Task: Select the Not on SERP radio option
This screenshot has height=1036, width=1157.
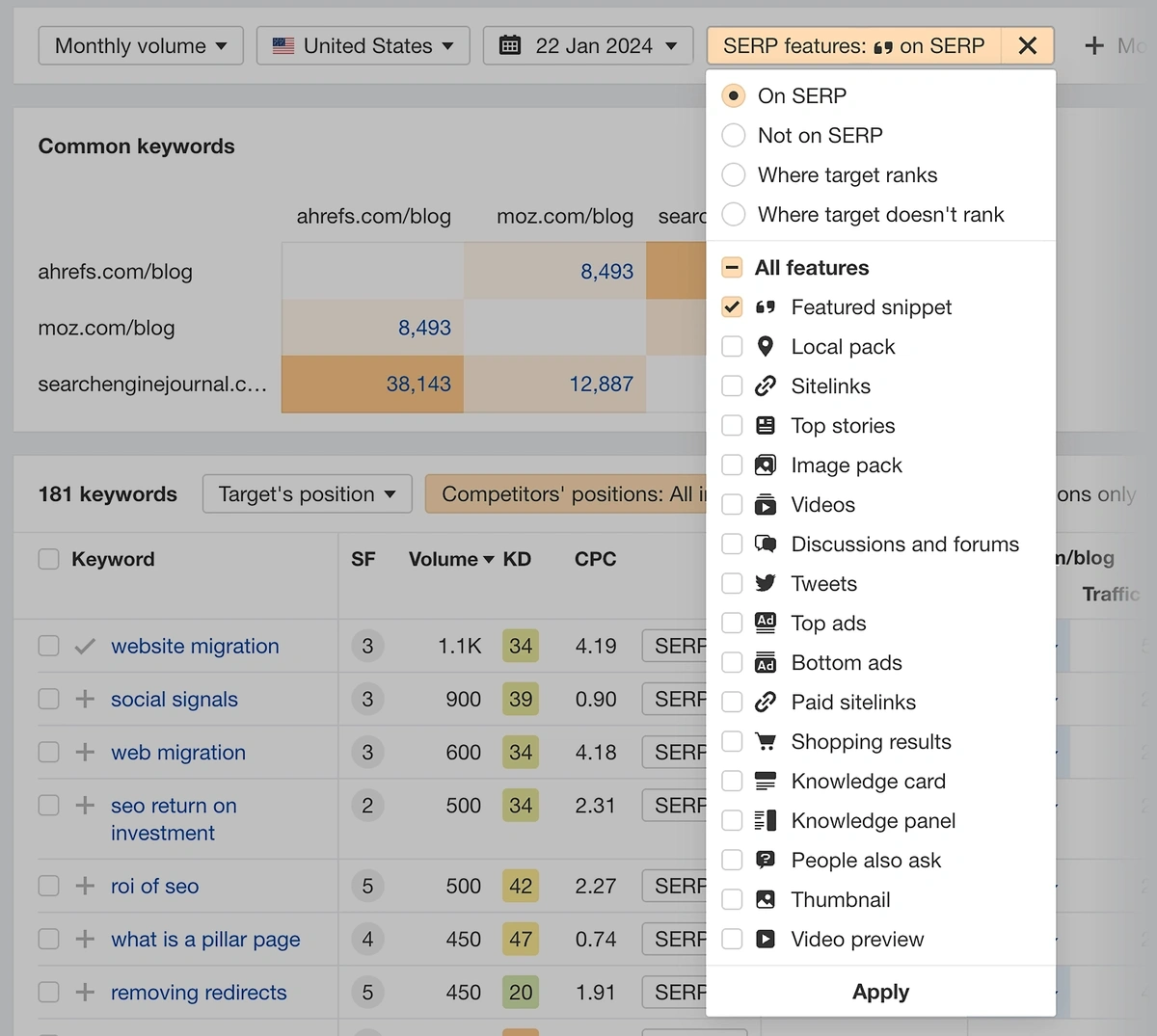Action: (x=734, y=135)
